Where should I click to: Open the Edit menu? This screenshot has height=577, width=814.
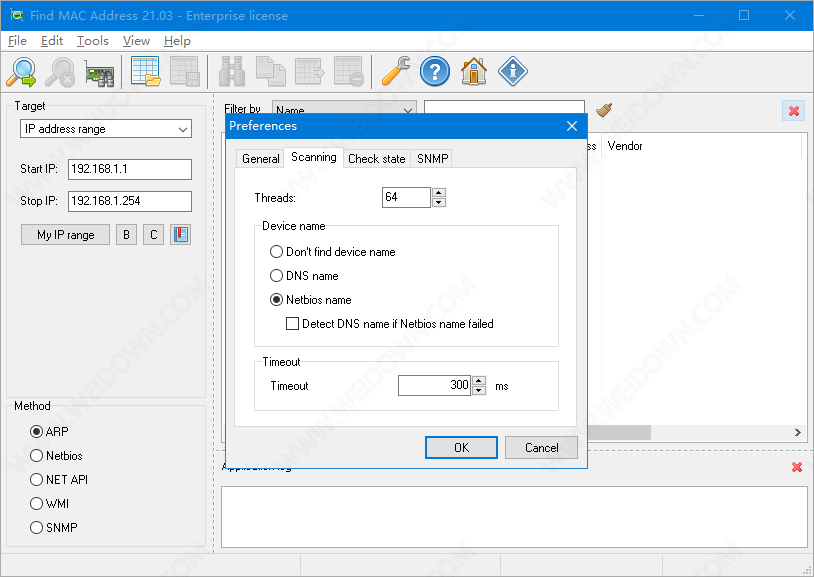coord(52,41)
